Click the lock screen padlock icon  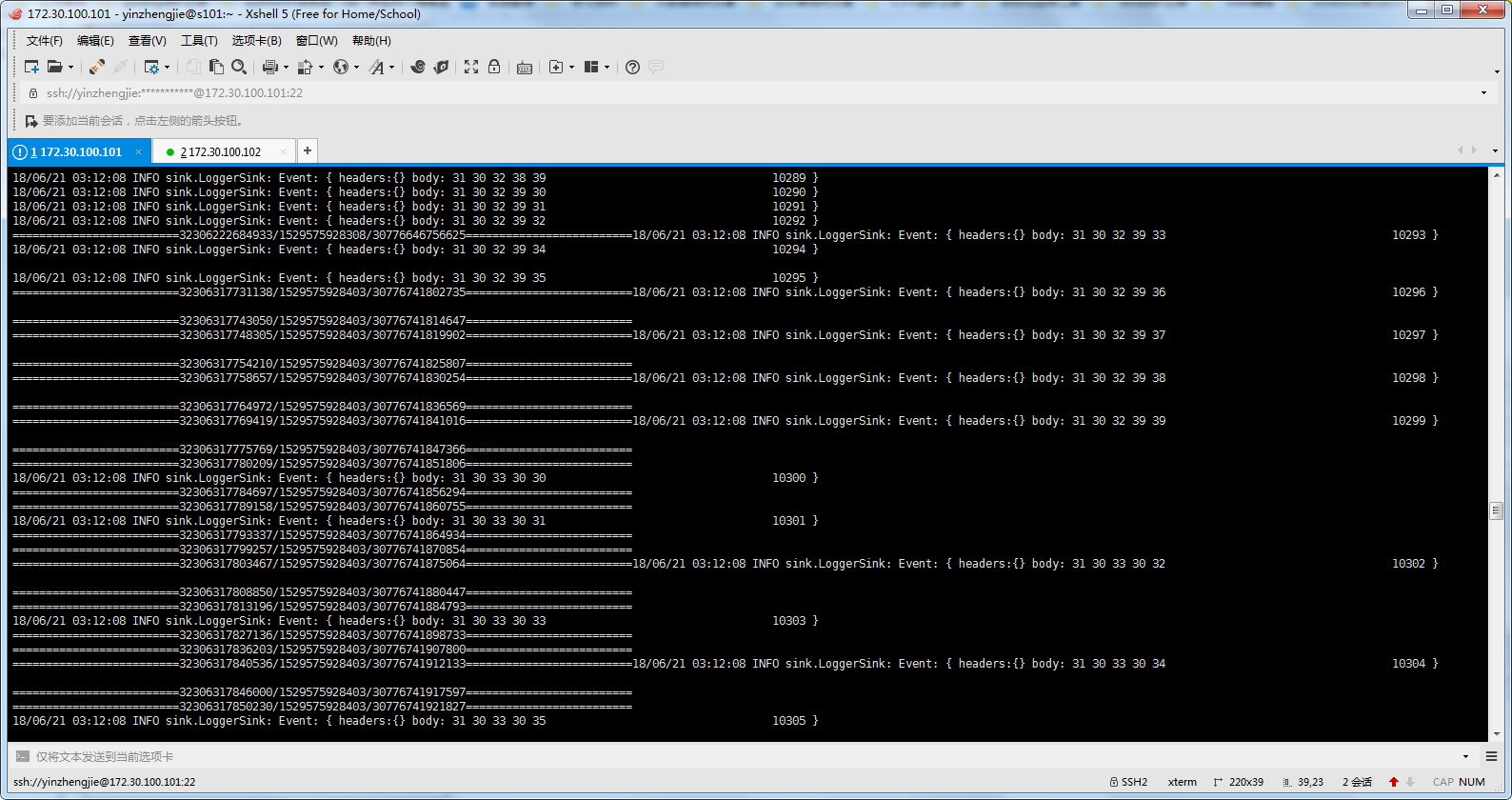pyautogui.click(x=494, y=67)
